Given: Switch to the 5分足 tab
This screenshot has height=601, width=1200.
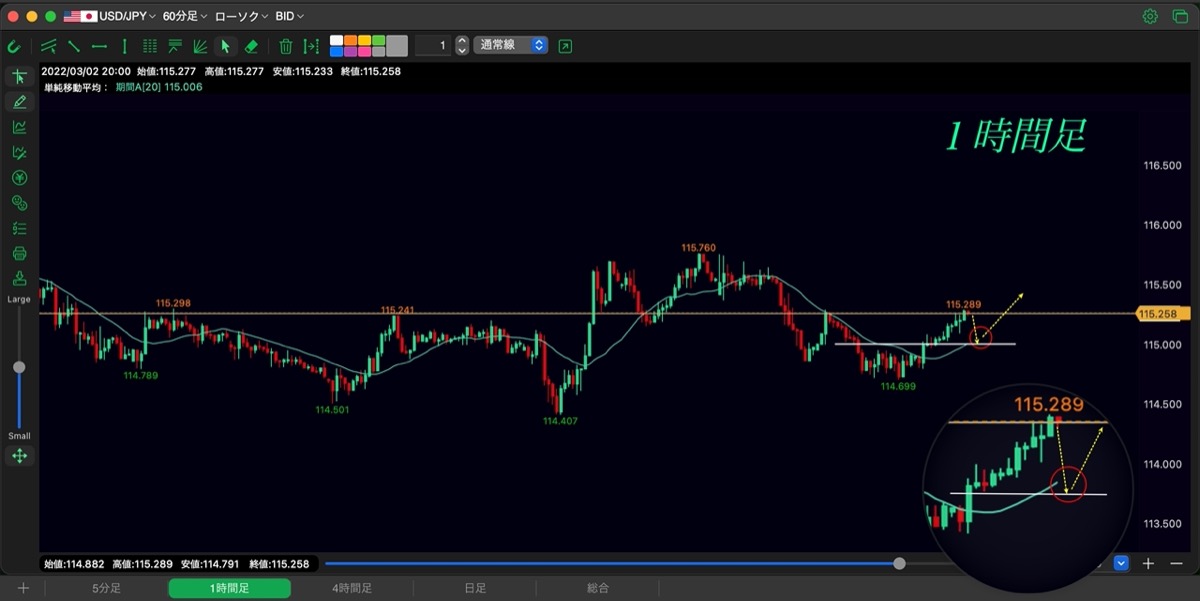Looking at the screenshot, I should pos(106,588).
